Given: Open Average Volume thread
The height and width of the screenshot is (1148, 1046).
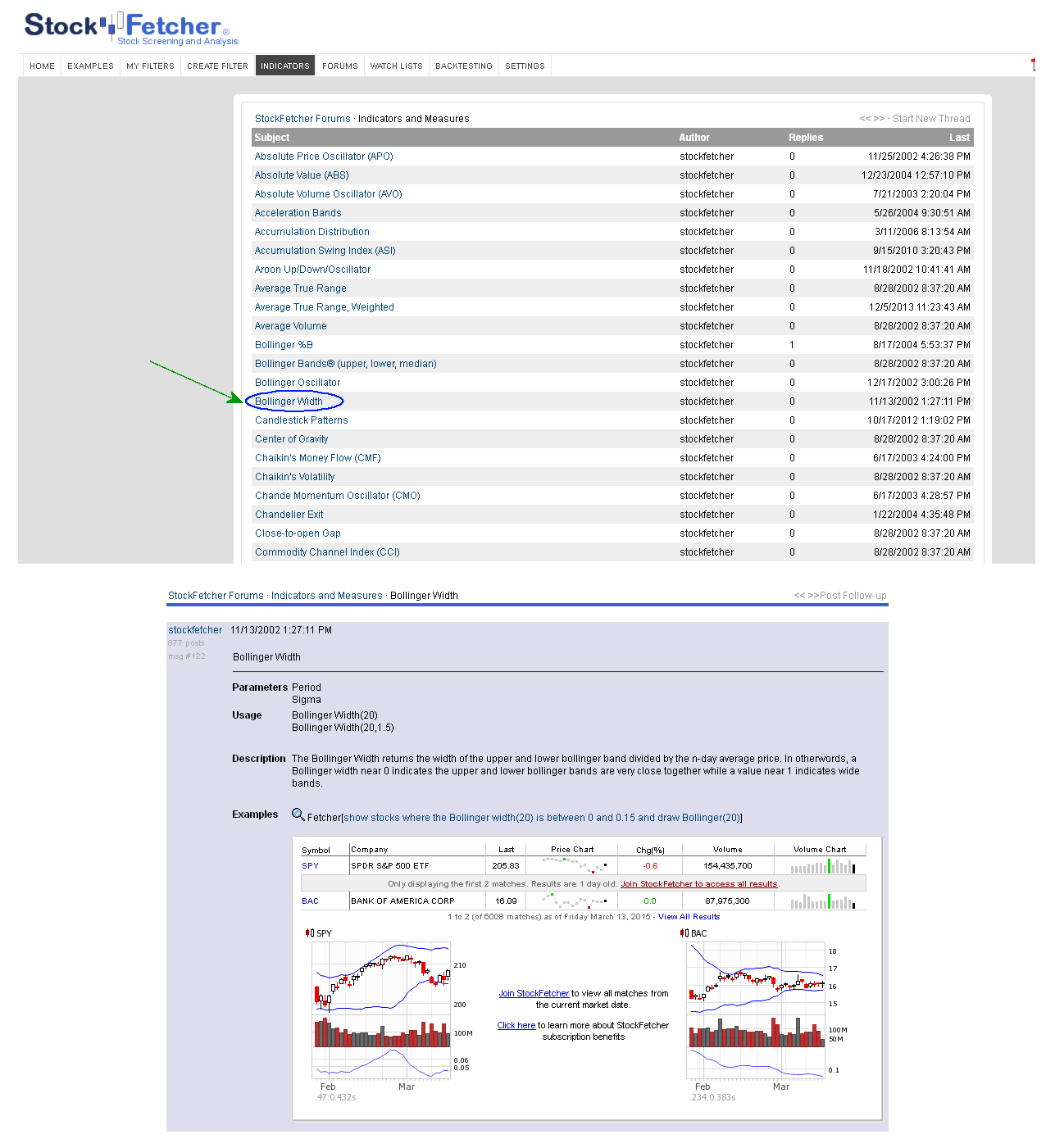Looking at the screenshot, I should [x=290, y=326].
